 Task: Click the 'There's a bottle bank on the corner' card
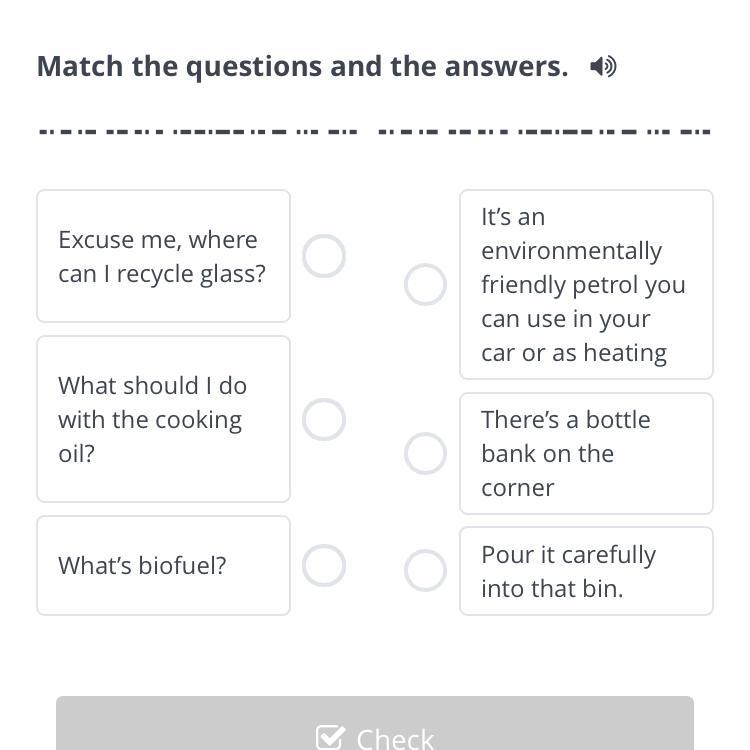coord(585,453)
